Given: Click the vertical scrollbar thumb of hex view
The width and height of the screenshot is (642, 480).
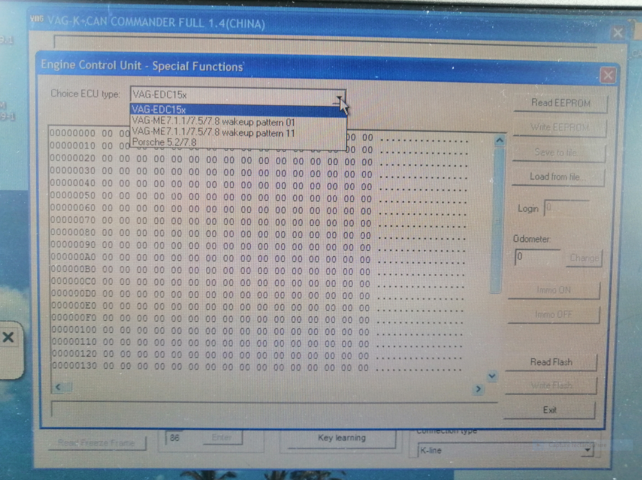Looking at the screenshot, I should click(x=497, y=221).
